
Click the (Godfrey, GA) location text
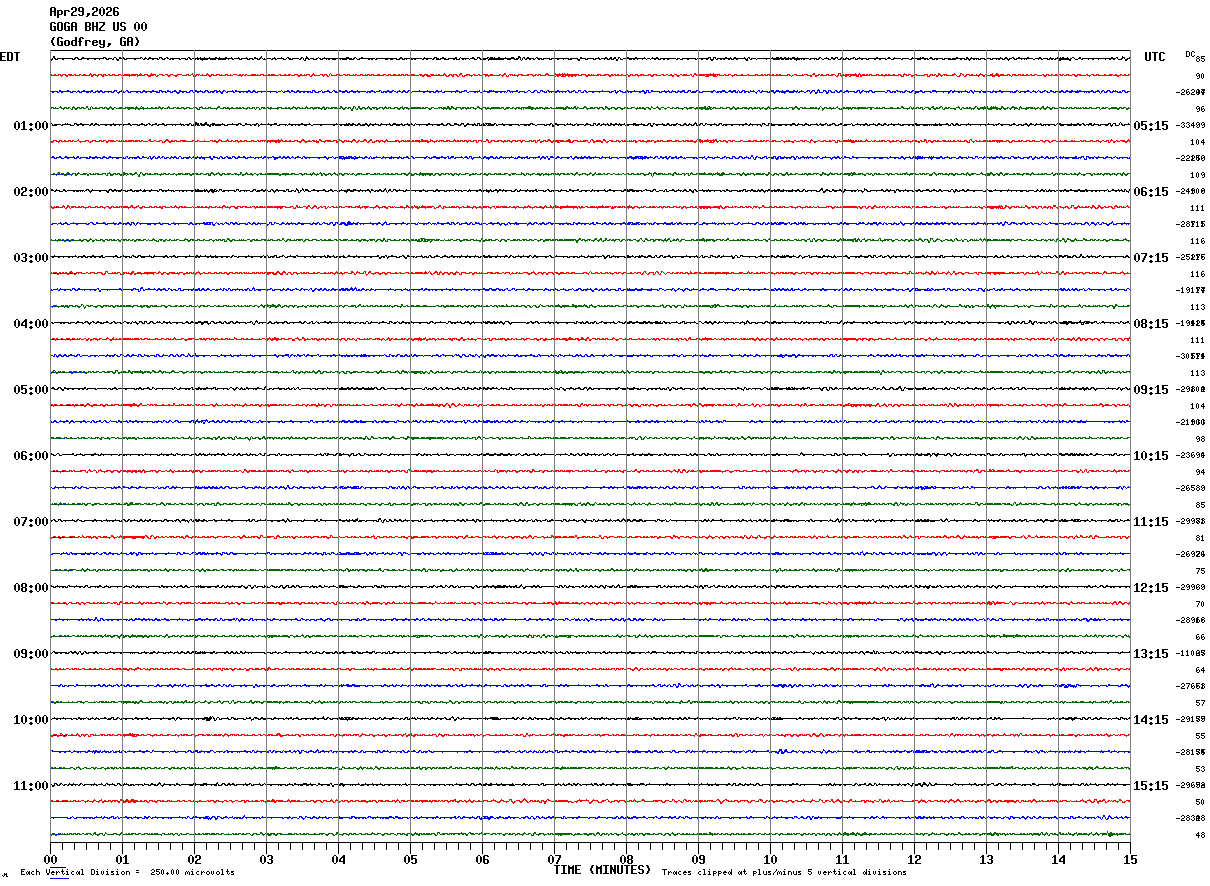(x=95, y=42)
